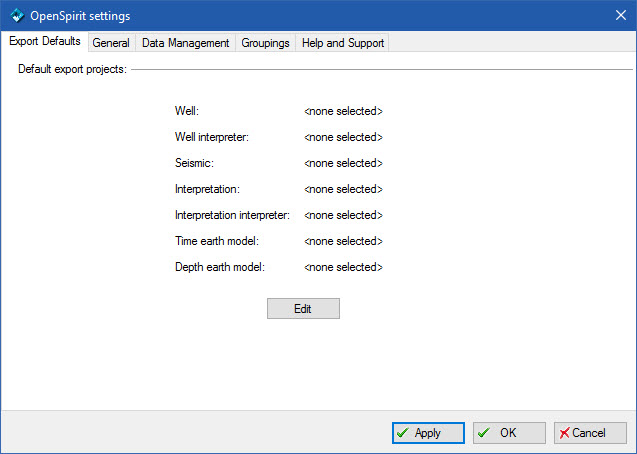Image resolution: width=637 pixels, height=454 pixels.
Task: Click Depth earth model '<none selected>' value
Action: tap(343, 267)
